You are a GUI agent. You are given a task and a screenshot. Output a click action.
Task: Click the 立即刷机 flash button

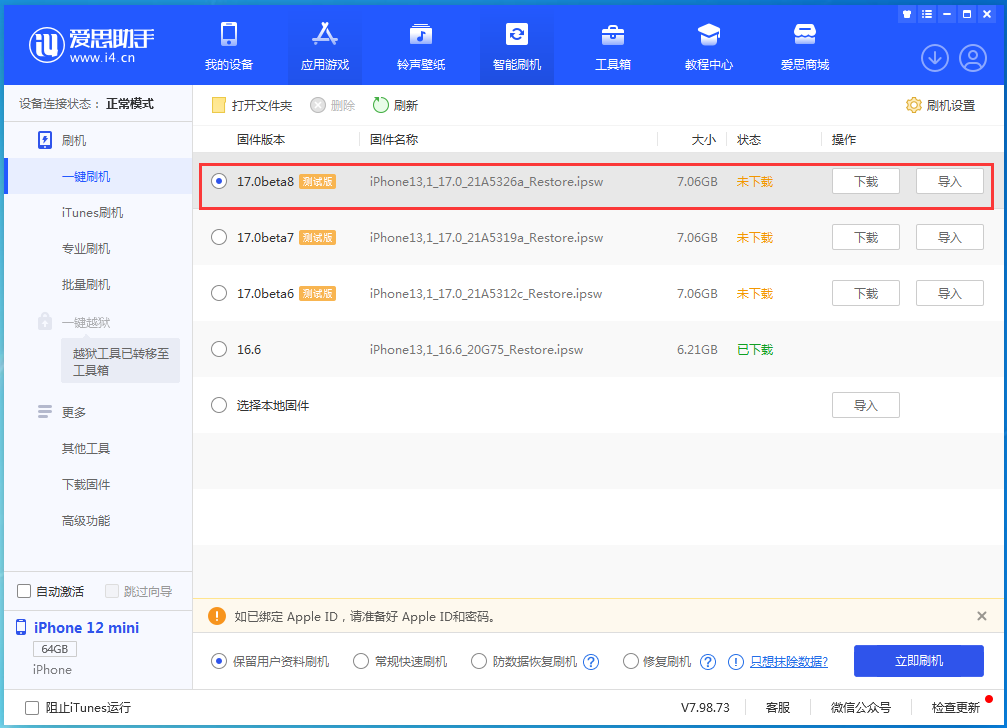click(x=917, y=661)
